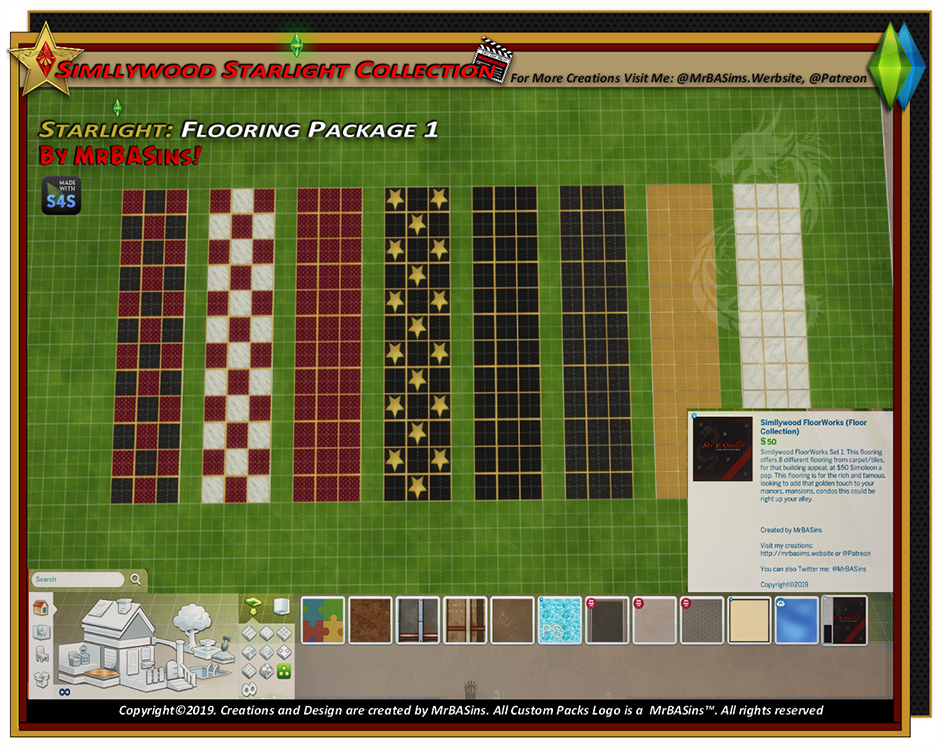Choose the first icon in second floor-category row
Screen dimensions: 940x746
tap(249, 652)
